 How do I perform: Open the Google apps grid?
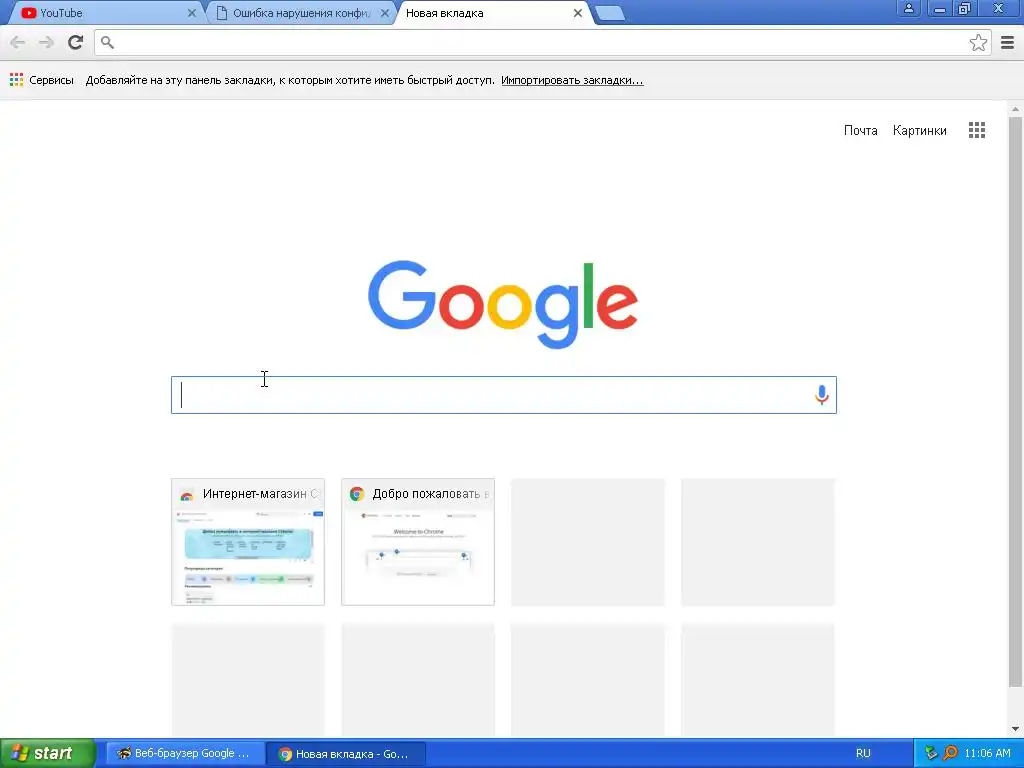pos(977,130)
